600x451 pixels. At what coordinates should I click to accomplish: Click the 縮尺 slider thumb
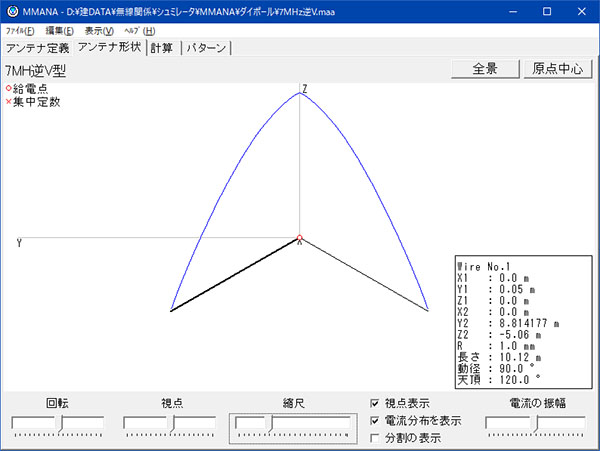click(x=271, y=424)
